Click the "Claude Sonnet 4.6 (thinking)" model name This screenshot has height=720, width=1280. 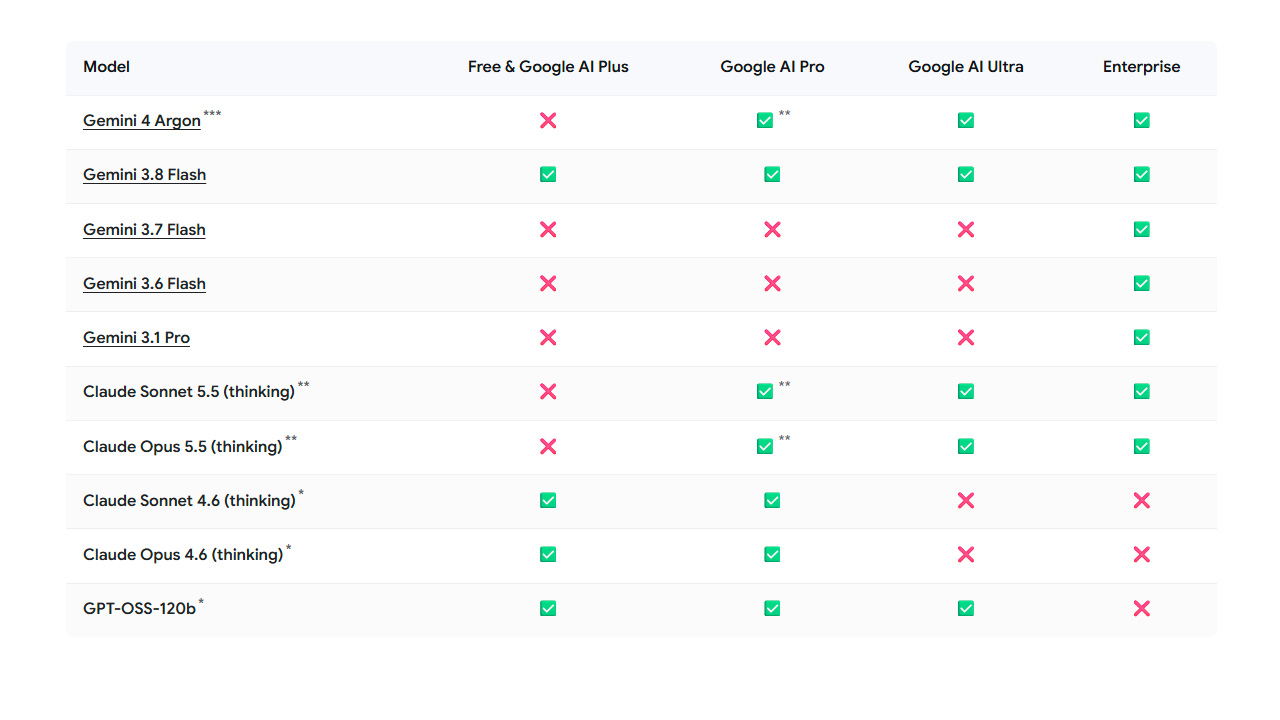(189, 501)
